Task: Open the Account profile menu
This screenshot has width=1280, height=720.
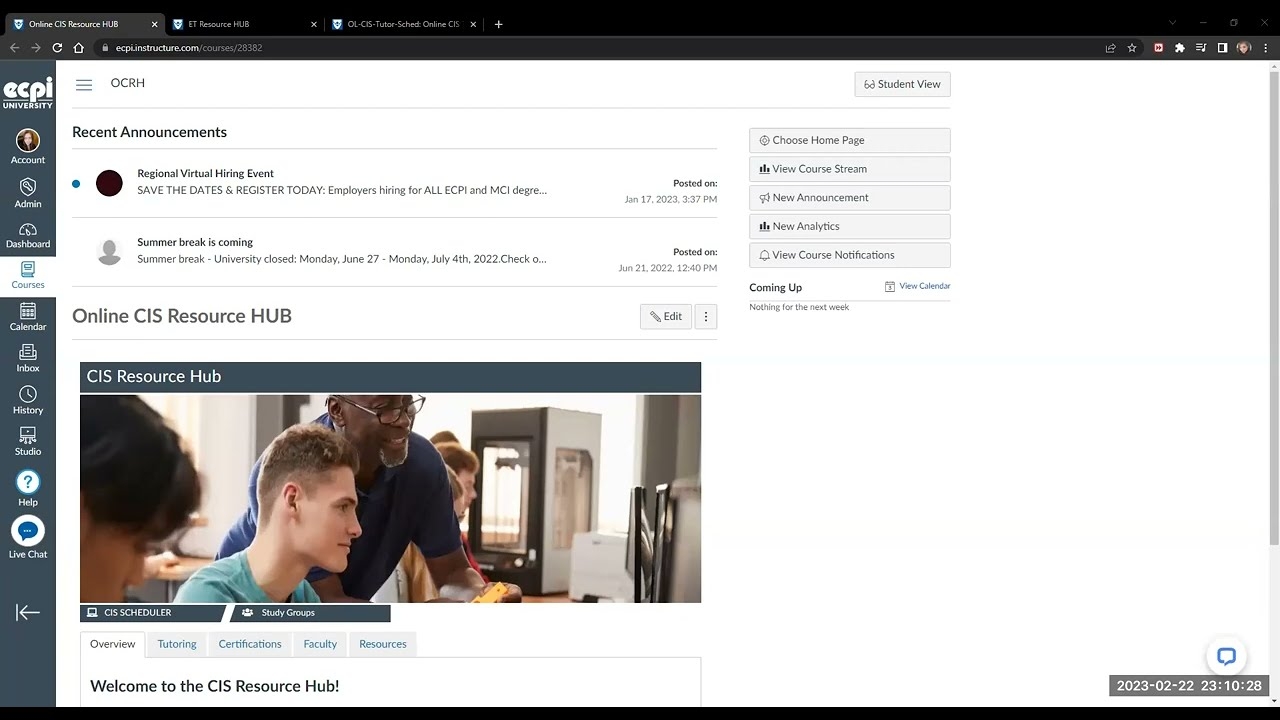Action: coord(28,146)
